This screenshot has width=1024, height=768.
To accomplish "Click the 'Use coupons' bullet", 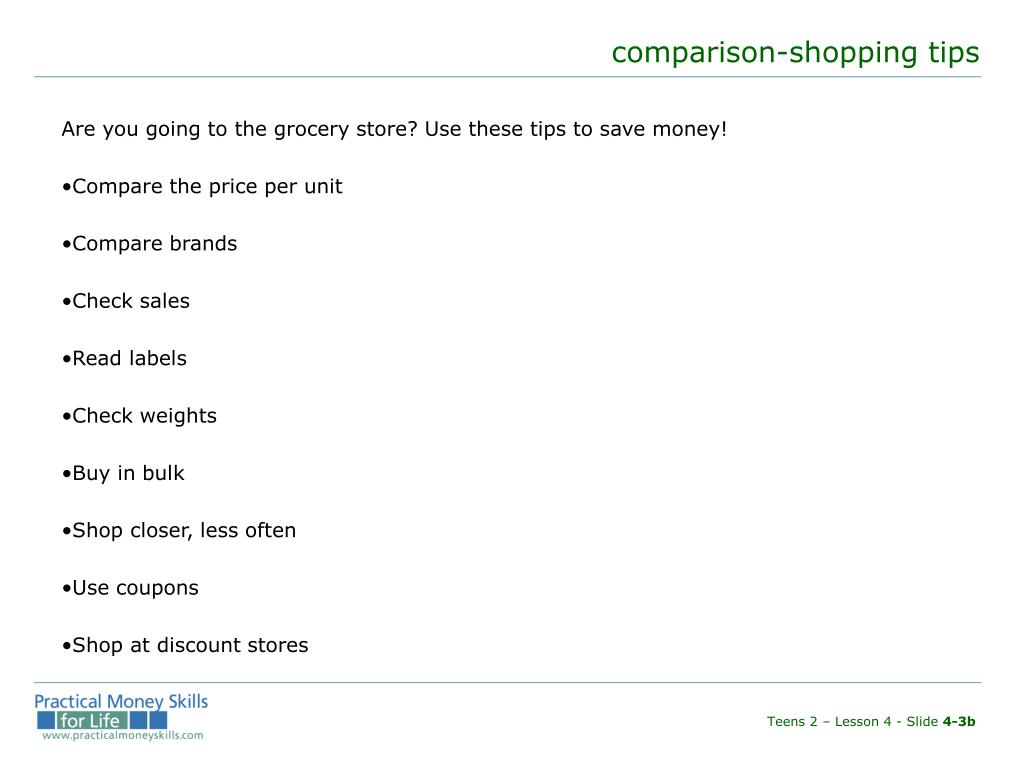I will (130, 588).
